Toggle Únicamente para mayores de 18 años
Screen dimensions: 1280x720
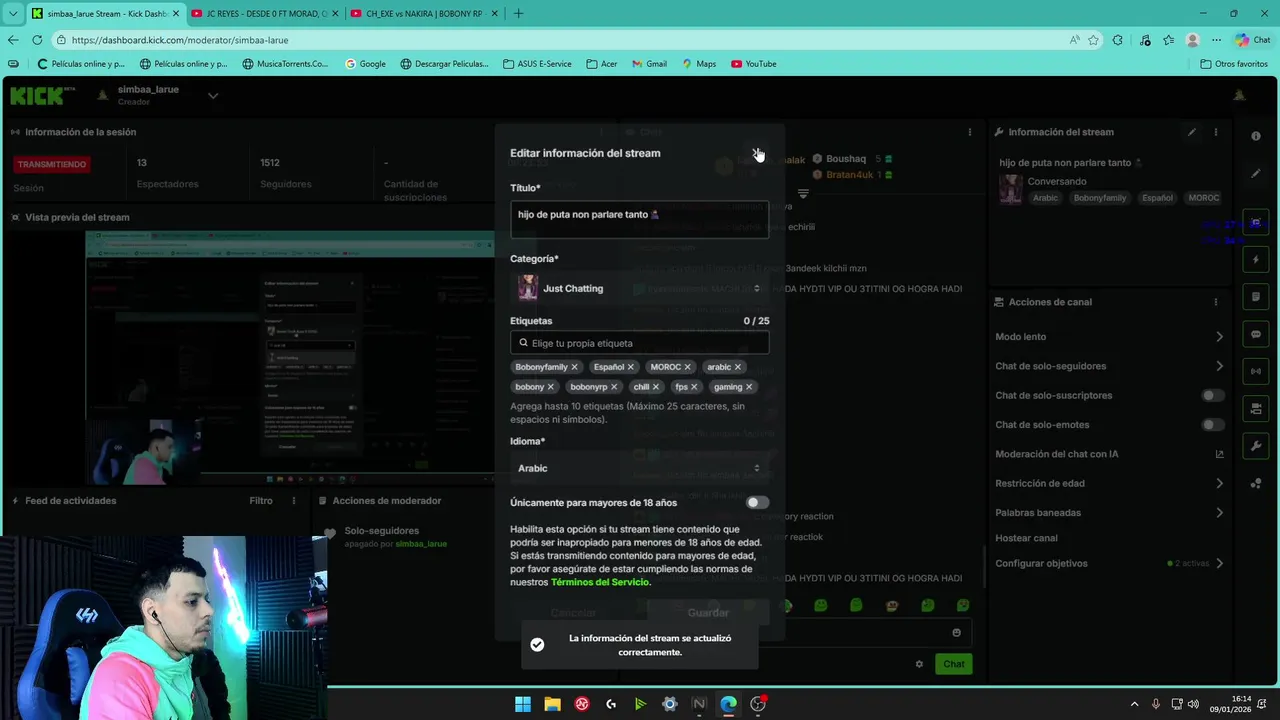click(757, 503)
